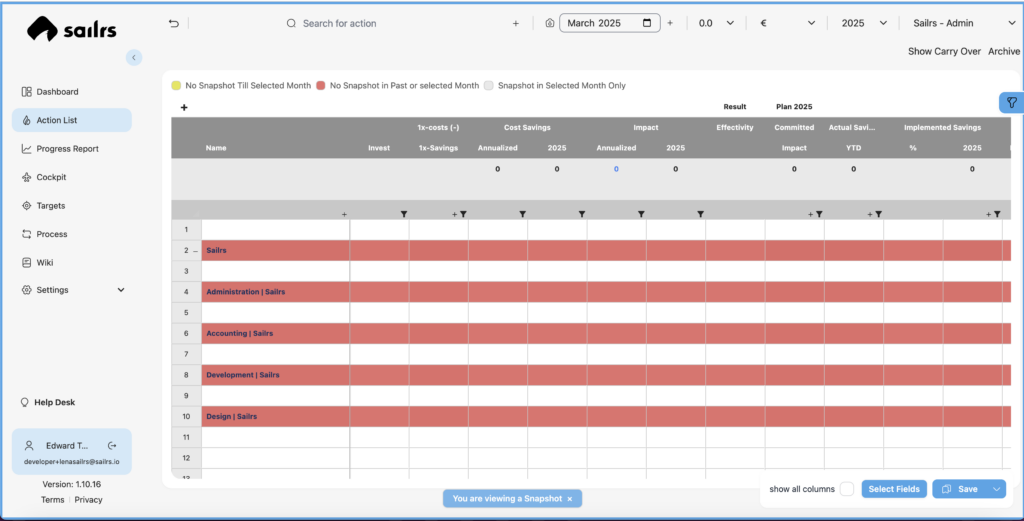Collapse the Sailrs row with minus toggle

pyautogui.click(x=195, y=251)
